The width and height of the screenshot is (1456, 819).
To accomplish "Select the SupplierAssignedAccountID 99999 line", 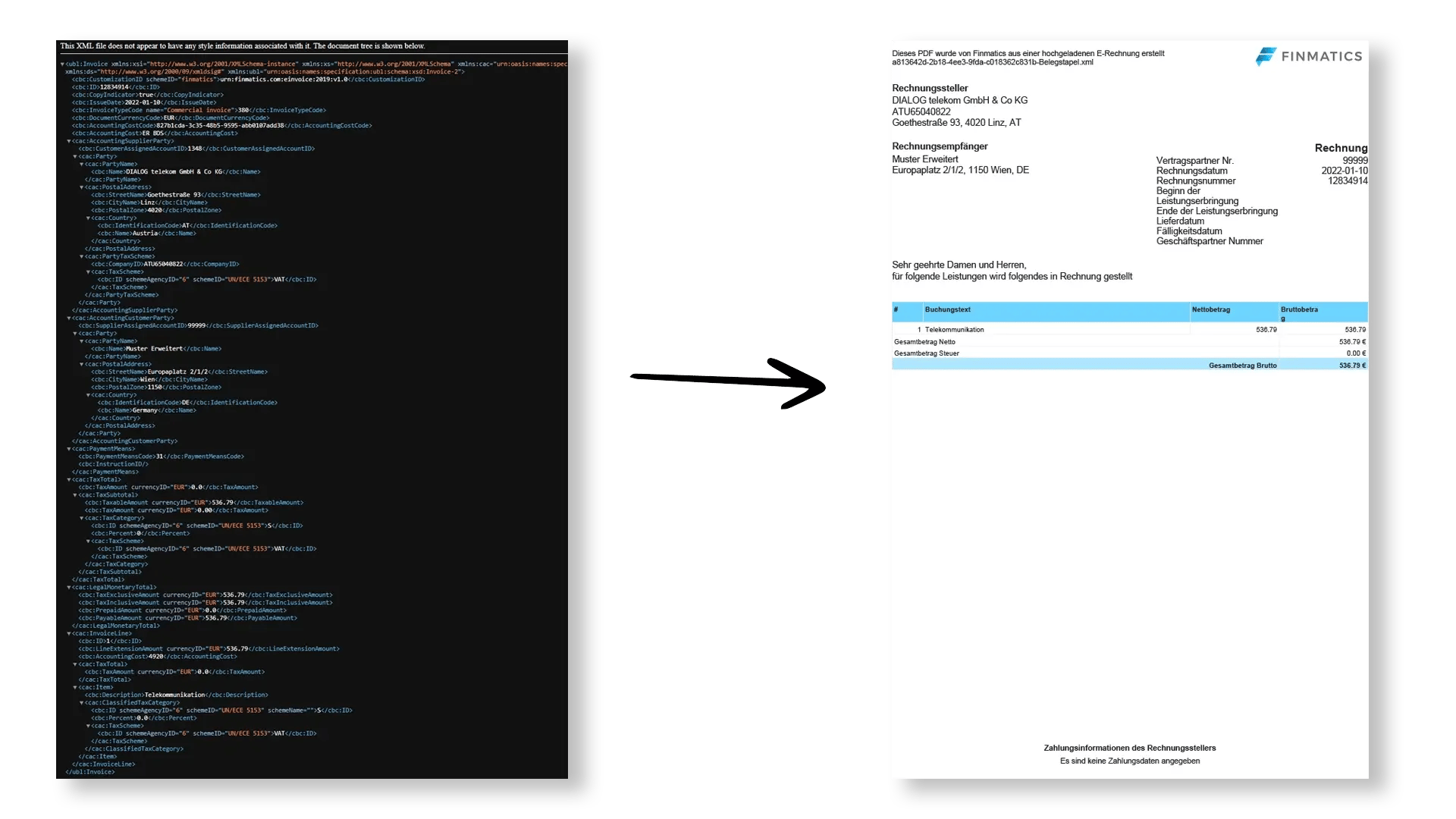I will 199,326.
